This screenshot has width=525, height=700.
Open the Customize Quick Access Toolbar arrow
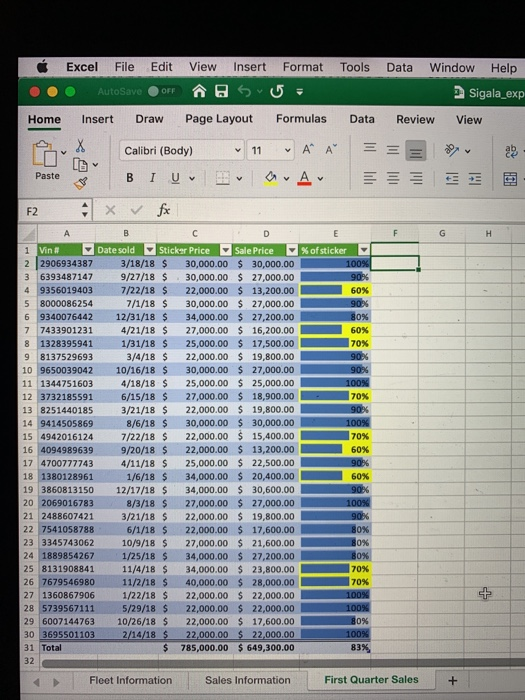coord(300,92)
